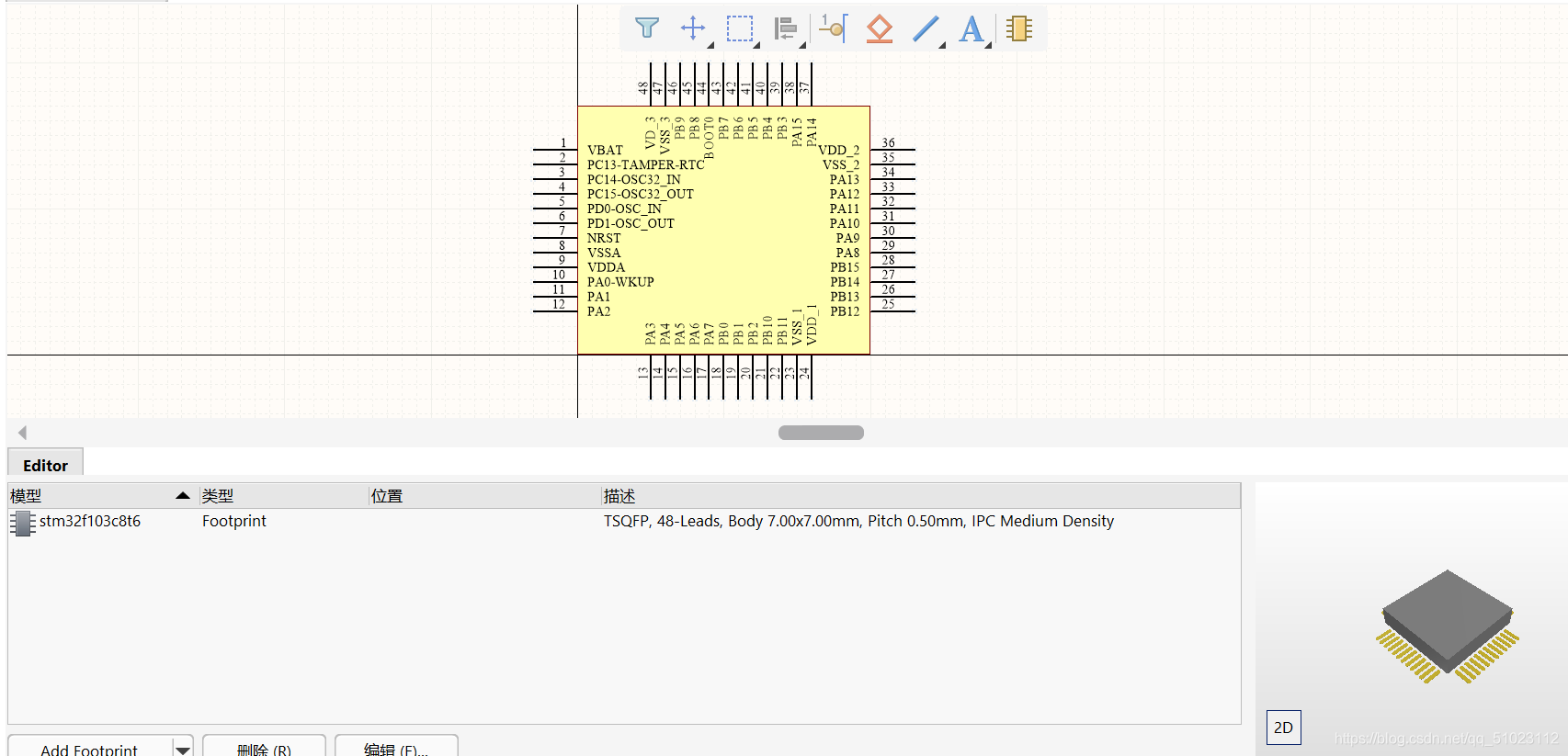Select the PA9 pin label
The height and width of the screenshot is (756, 1568).
click(847, 238)
